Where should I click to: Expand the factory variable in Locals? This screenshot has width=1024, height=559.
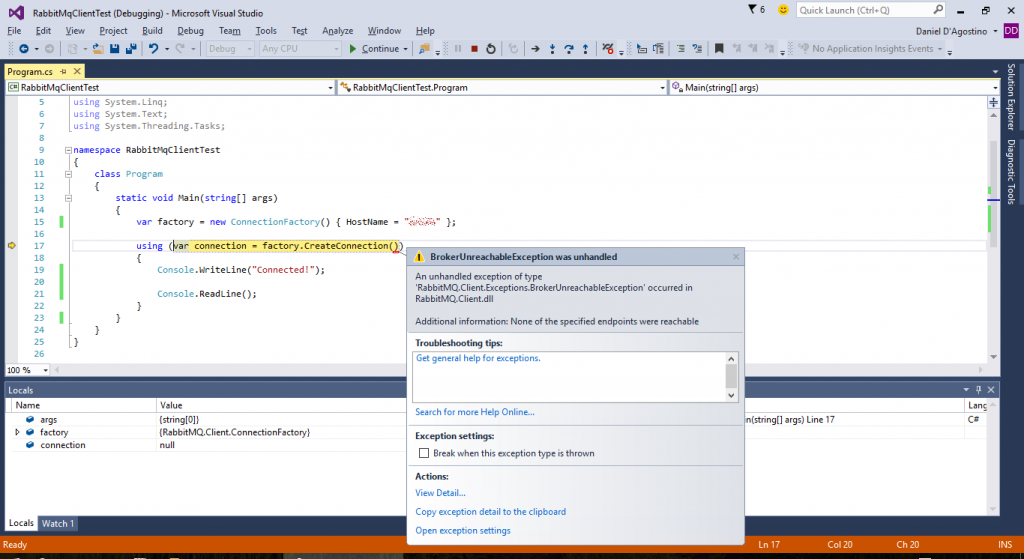(17, 432)
